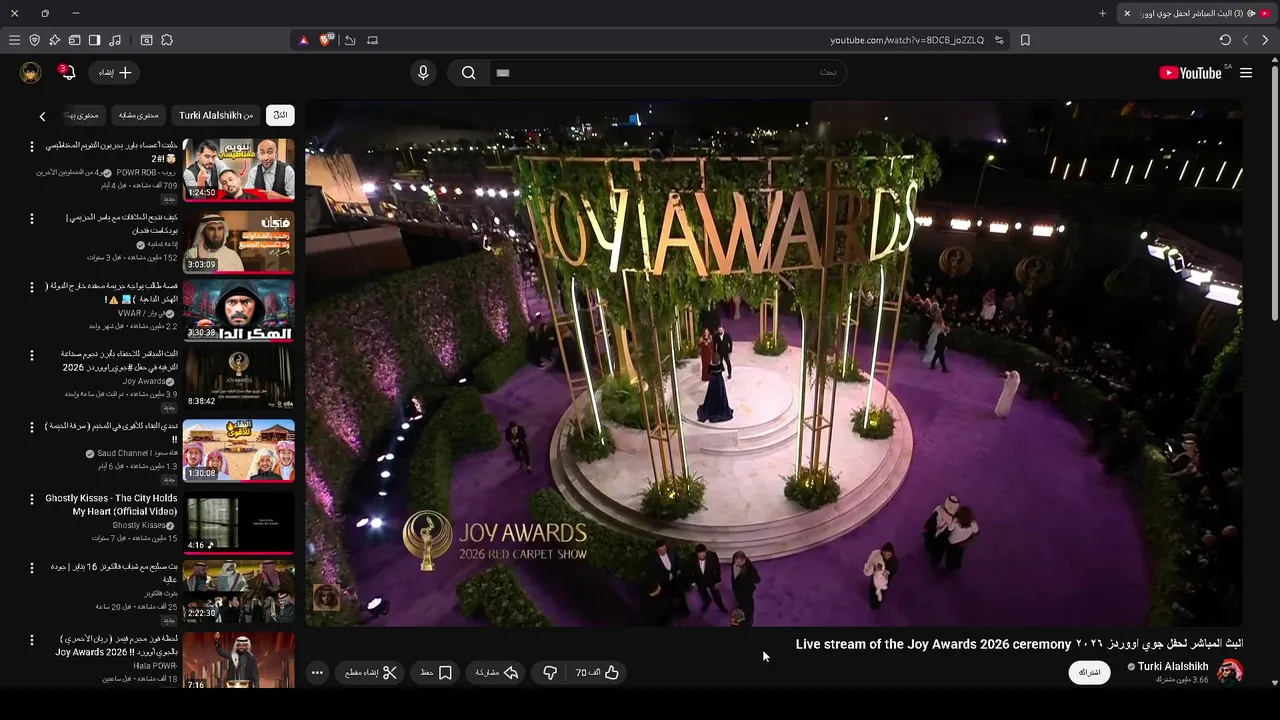Open the tab search icon in the toolbar
The width and height of the screenshot is (1280, 720).
pos(146,40)
